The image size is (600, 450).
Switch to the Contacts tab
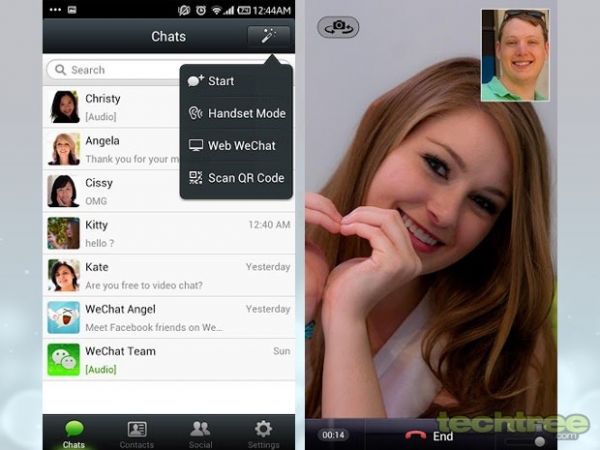tap(137, 434)
